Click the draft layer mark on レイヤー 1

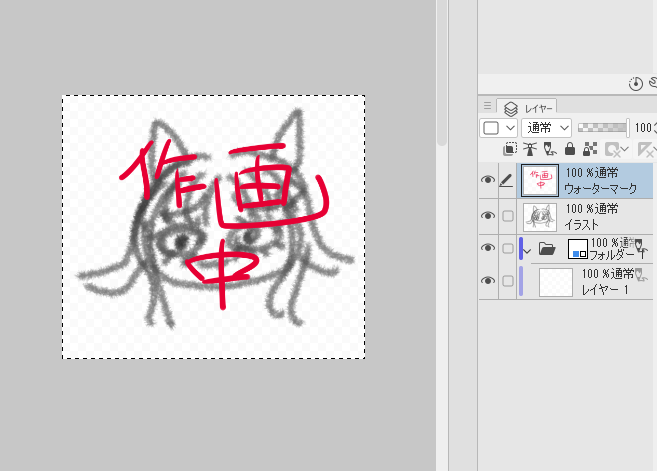point(641,274)
